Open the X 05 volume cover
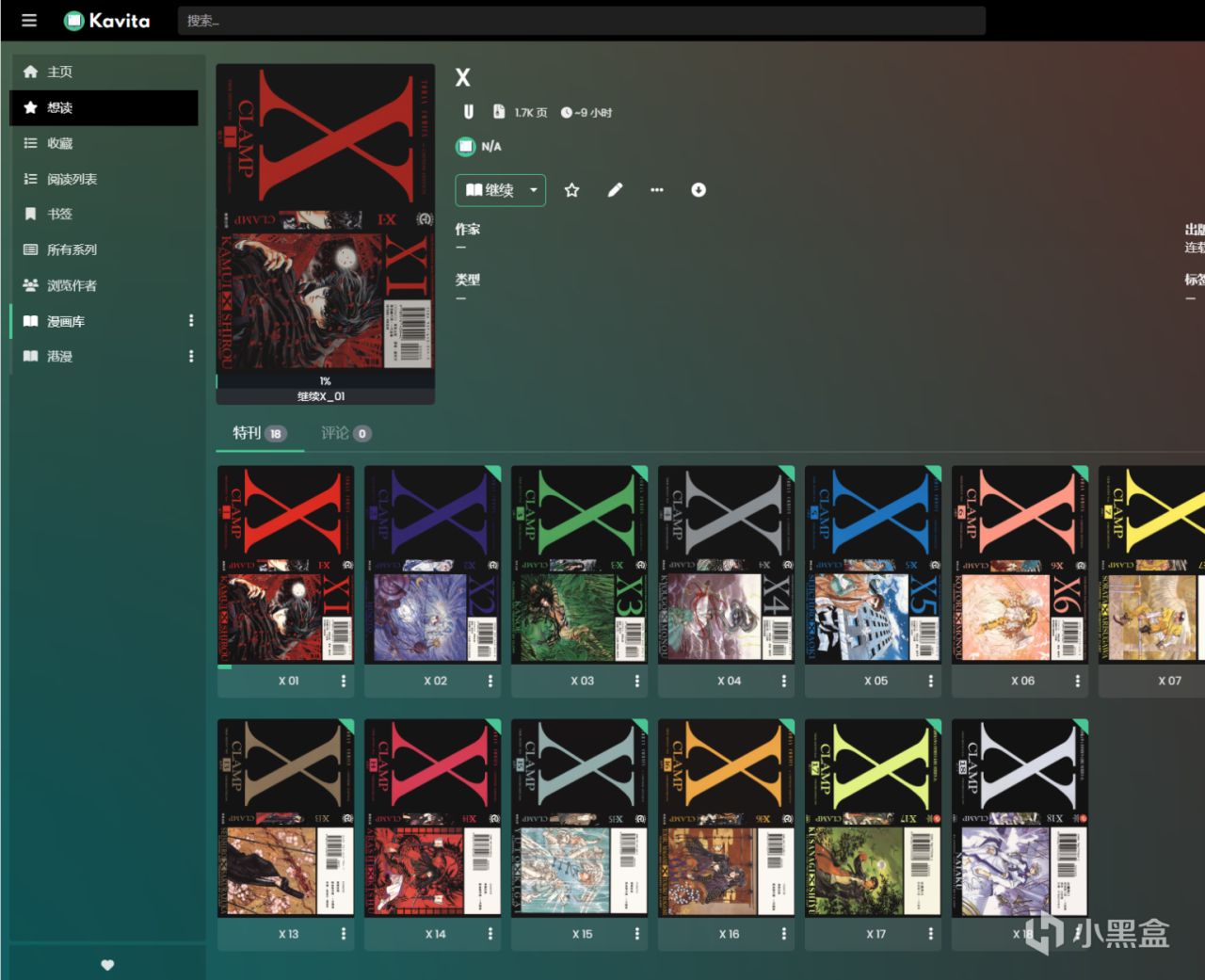This screenshot has height=980, width=1205. coord(874,565)
